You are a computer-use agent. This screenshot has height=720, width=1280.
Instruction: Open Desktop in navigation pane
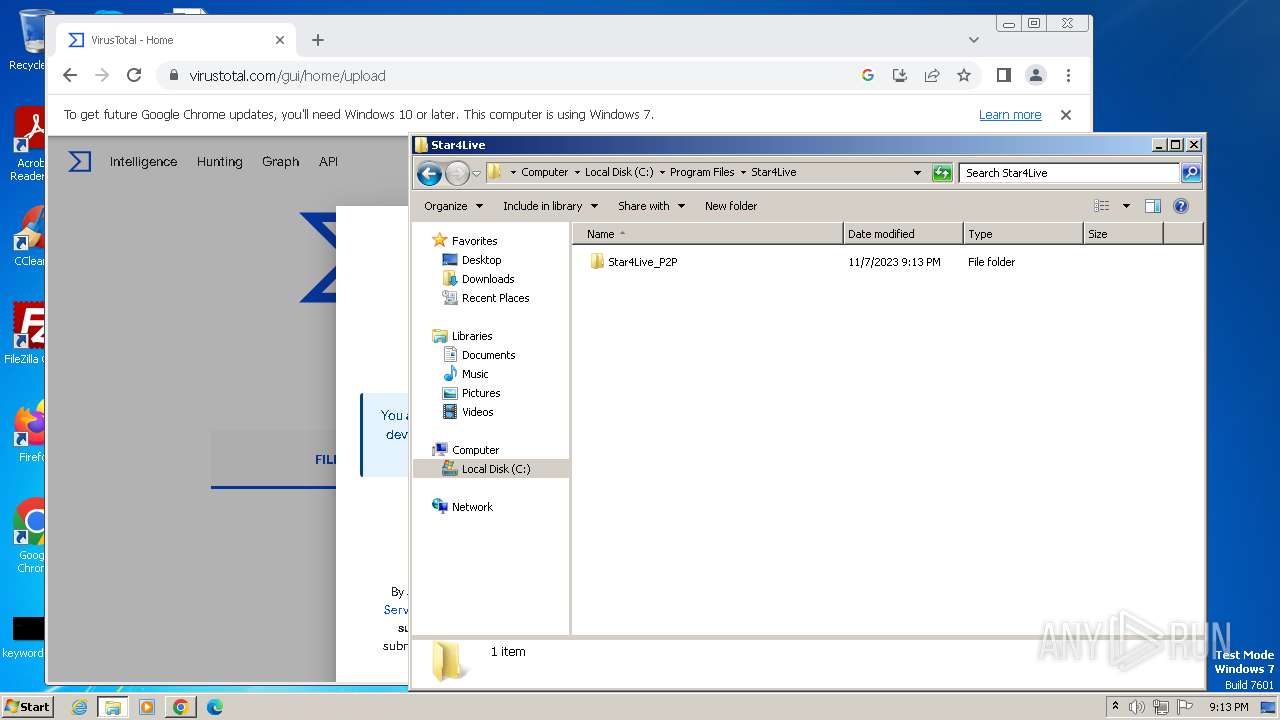tap(481, 260)
